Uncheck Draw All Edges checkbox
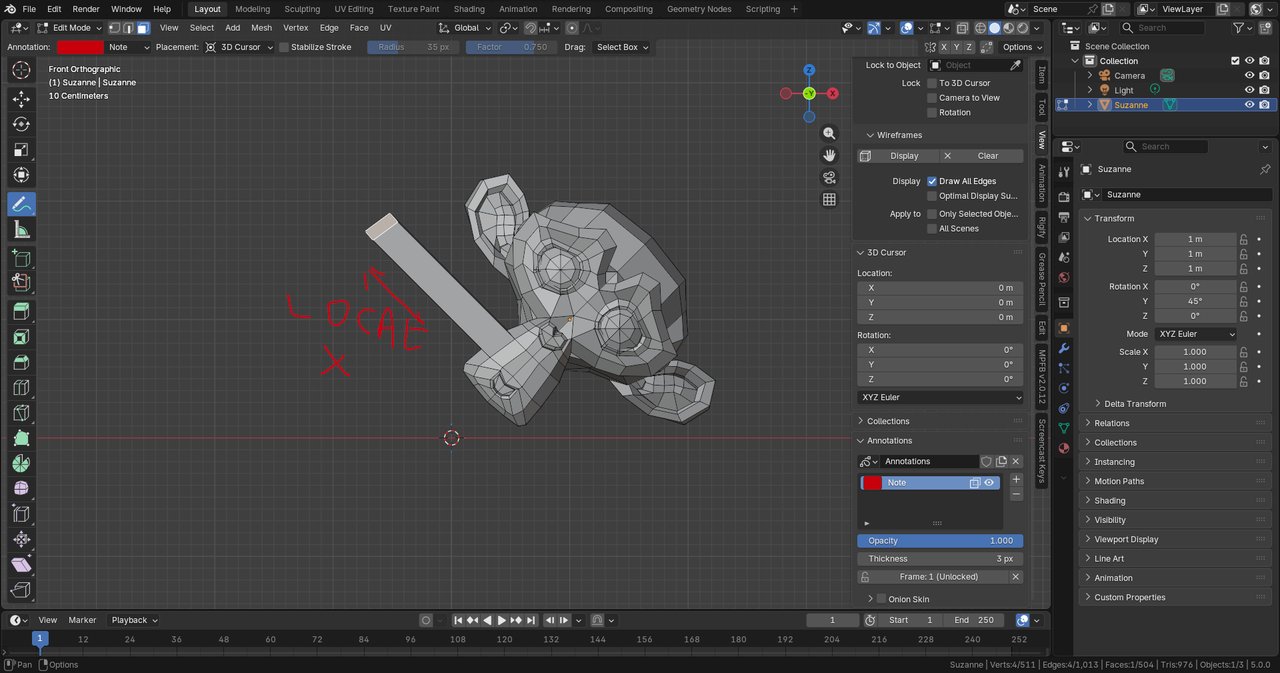 click(932, 181)
